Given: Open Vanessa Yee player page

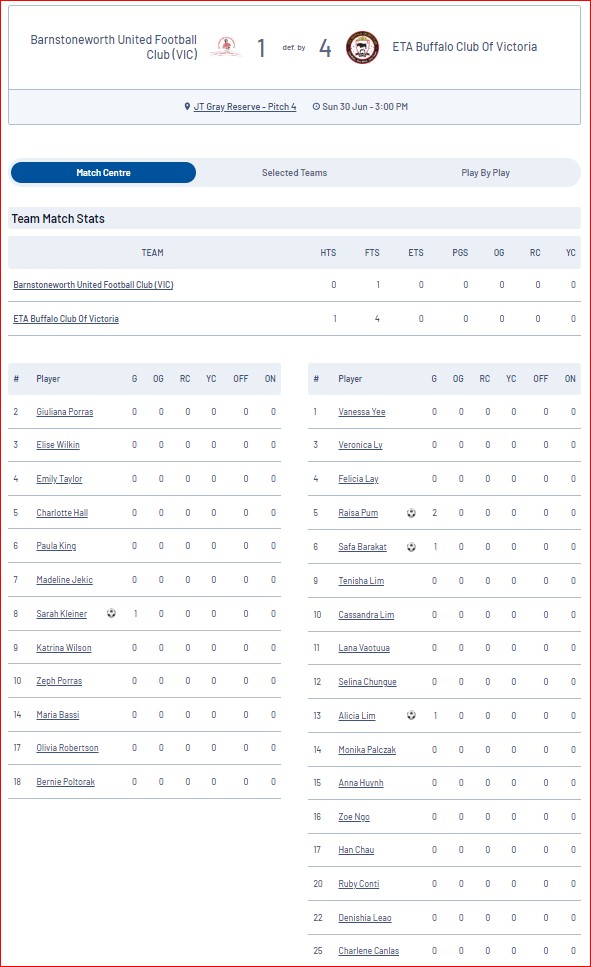Looking at the screenshot, I should (362, 412).
